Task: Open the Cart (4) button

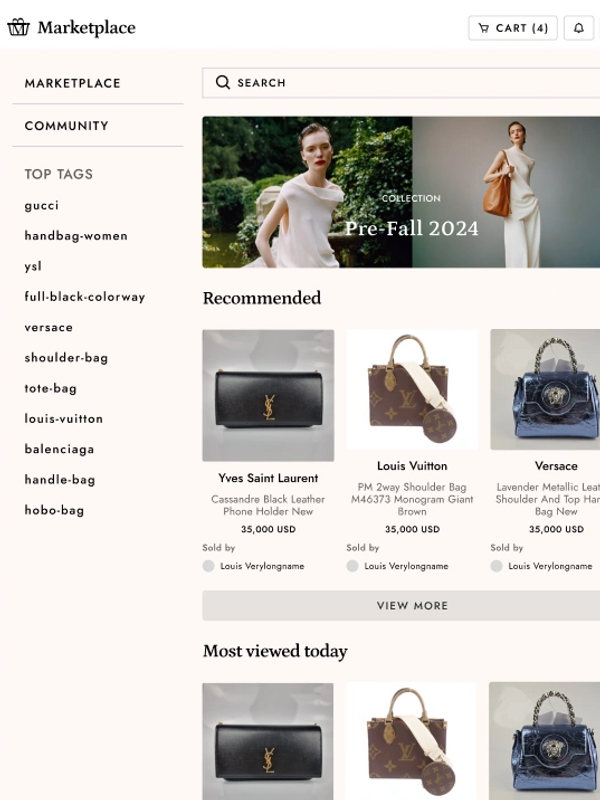Action: tap(513, 28)
